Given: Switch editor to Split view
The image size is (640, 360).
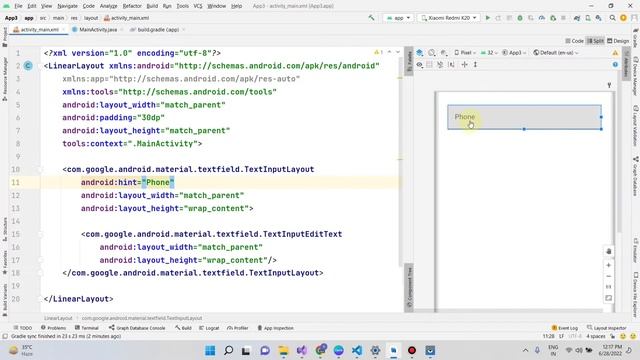Looking at the screenshot, I should 595,41.
